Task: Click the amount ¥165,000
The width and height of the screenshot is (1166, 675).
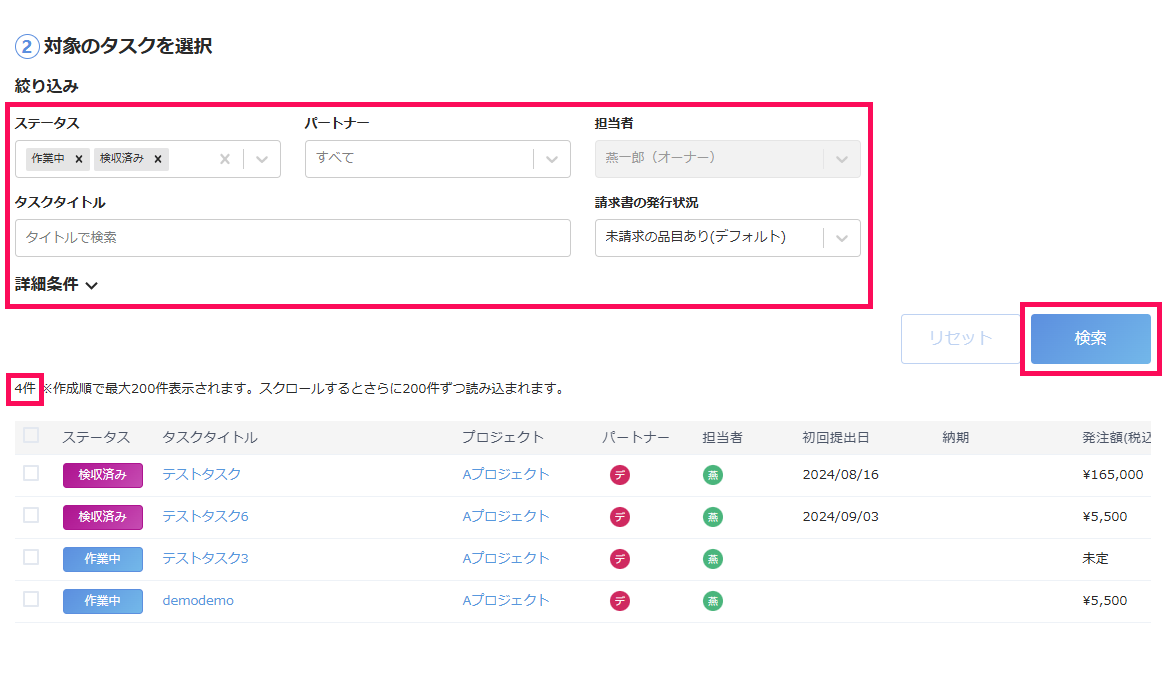Action: pyautogui.click(x=1112, y=475)
